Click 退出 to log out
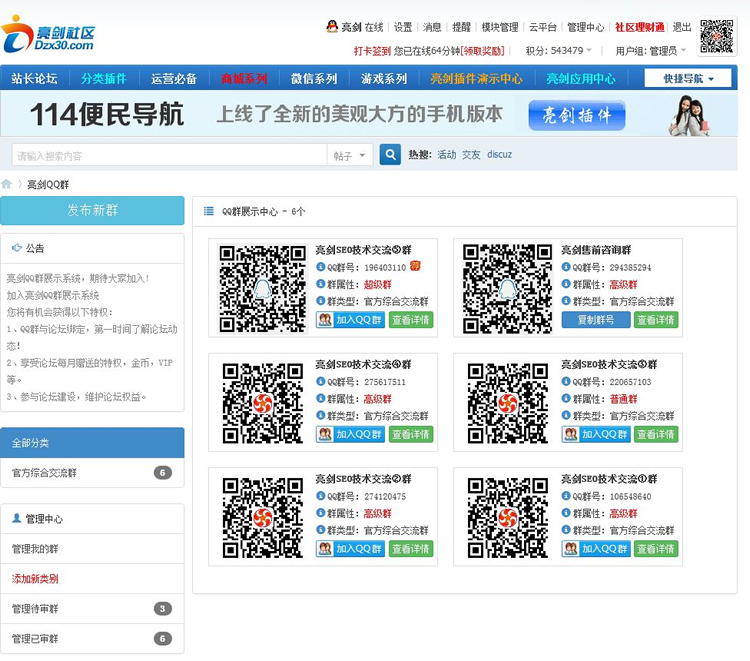The image size is (750, 661). [682, 27]
